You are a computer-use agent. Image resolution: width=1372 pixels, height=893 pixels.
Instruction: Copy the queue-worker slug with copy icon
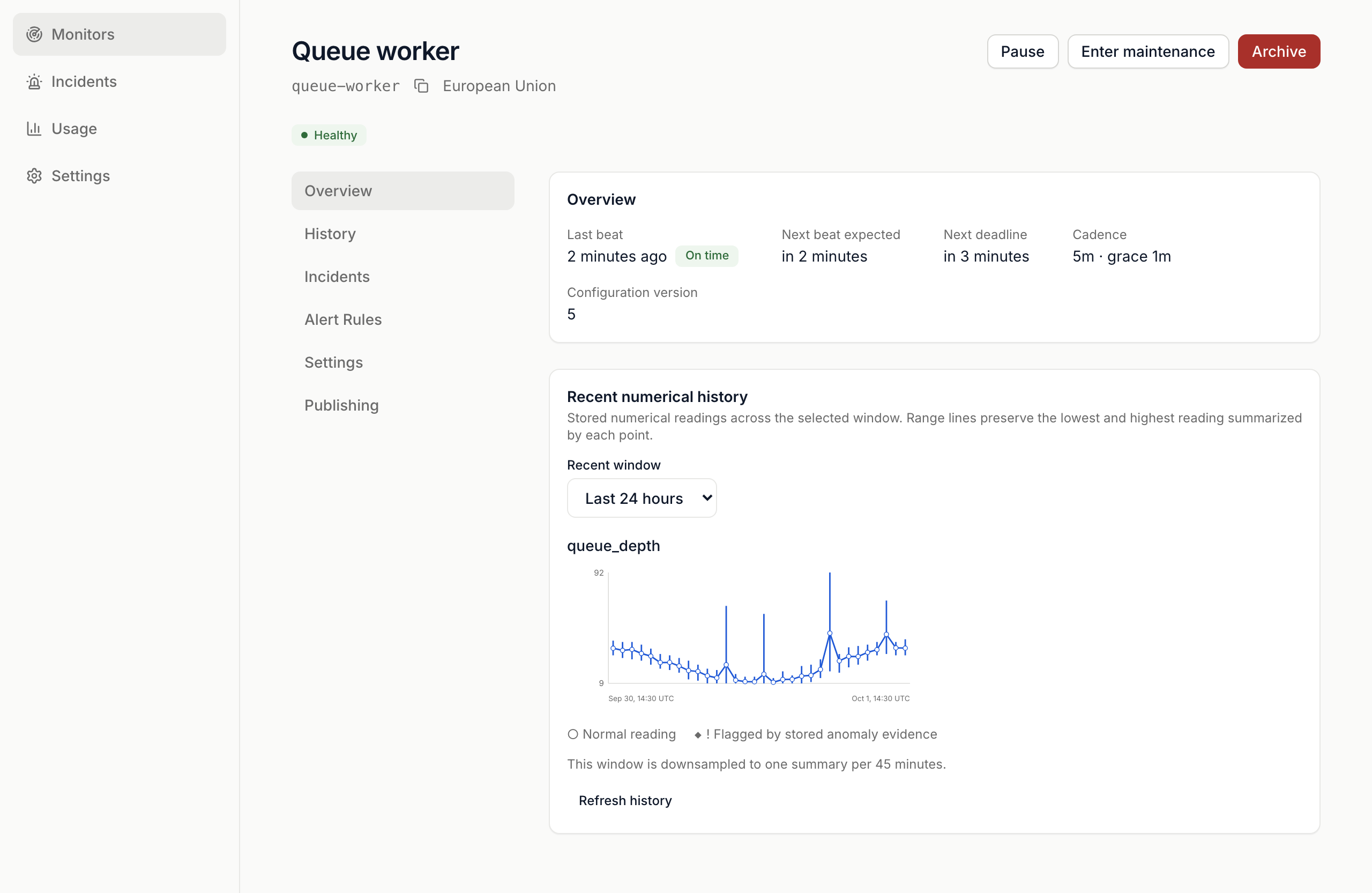(x=421, y=86)
